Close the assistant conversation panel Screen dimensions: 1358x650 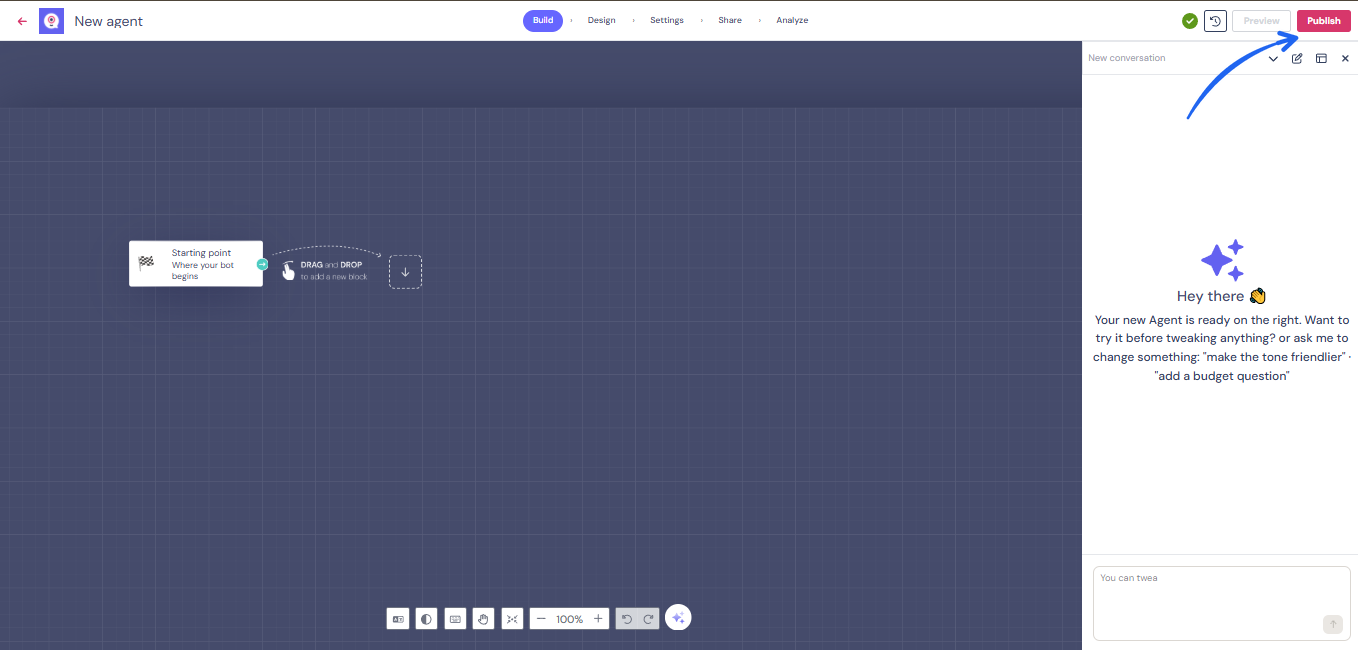1345,58
